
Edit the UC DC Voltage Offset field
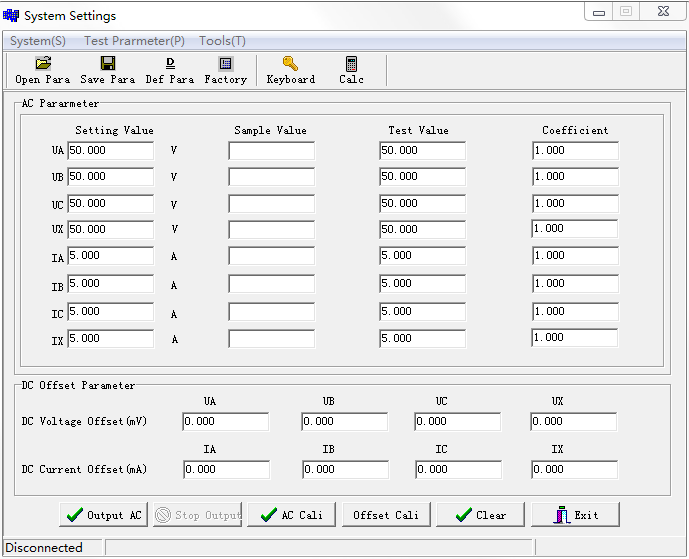[x=458, y=422]
